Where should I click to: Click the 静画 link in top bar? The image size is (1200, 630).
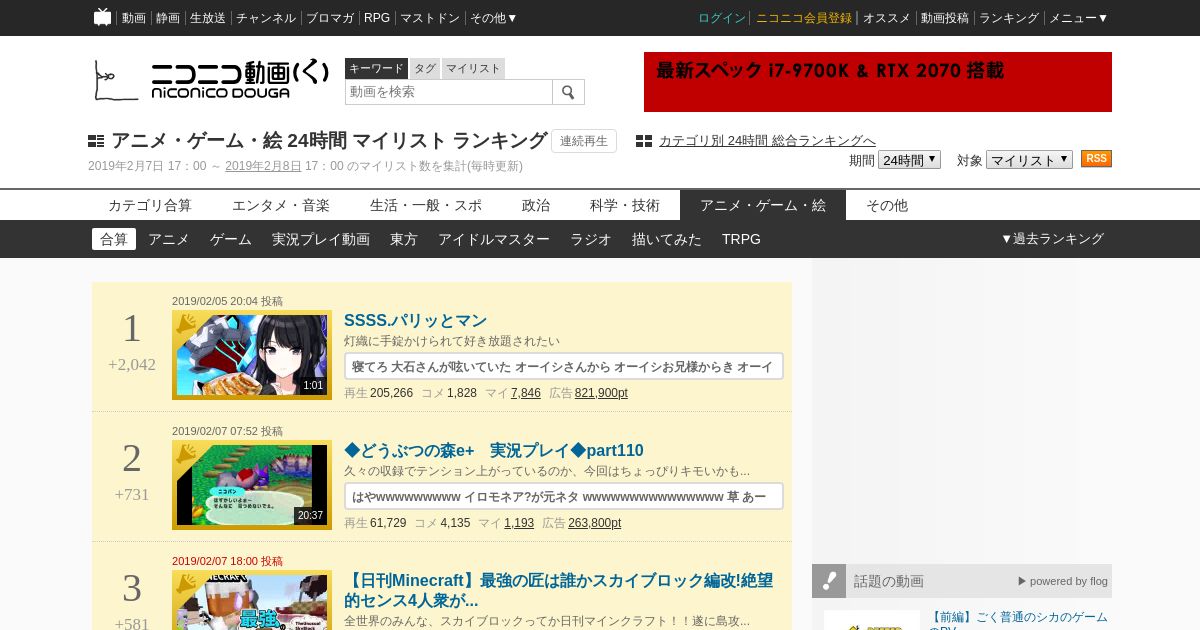pyautogui.click(x=168, y=18)
